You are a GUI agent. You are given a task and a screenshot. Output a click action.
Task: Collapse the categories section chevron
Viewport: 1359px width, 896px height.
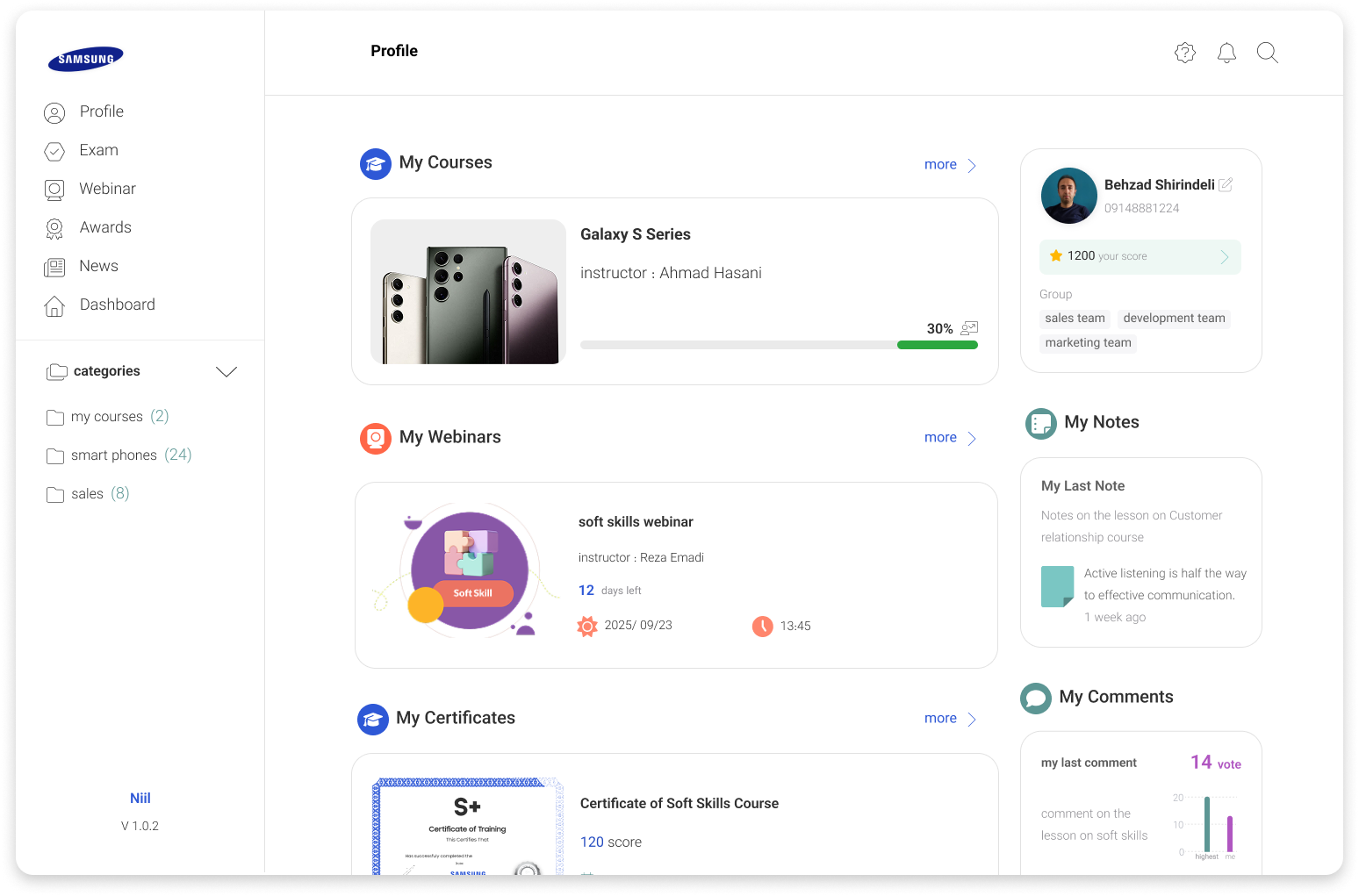226,372
